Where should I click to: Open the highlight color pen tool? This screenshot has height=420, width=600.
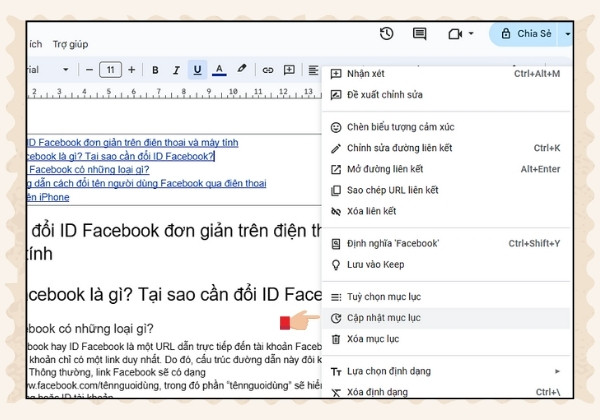coord(241,69)
